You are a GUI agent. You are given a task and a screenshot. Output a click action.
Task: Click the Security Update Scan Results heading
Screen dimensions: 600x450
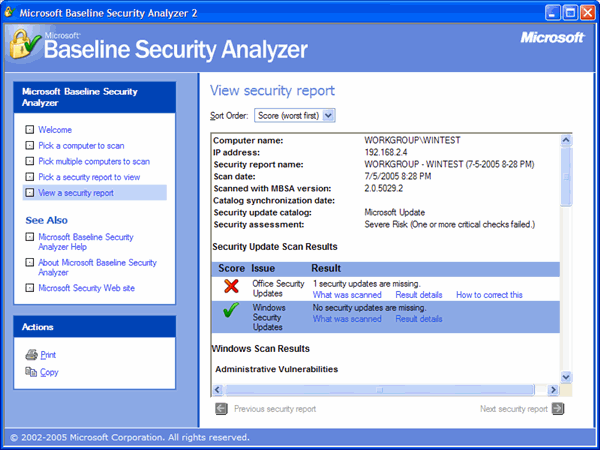click(275, 247)
